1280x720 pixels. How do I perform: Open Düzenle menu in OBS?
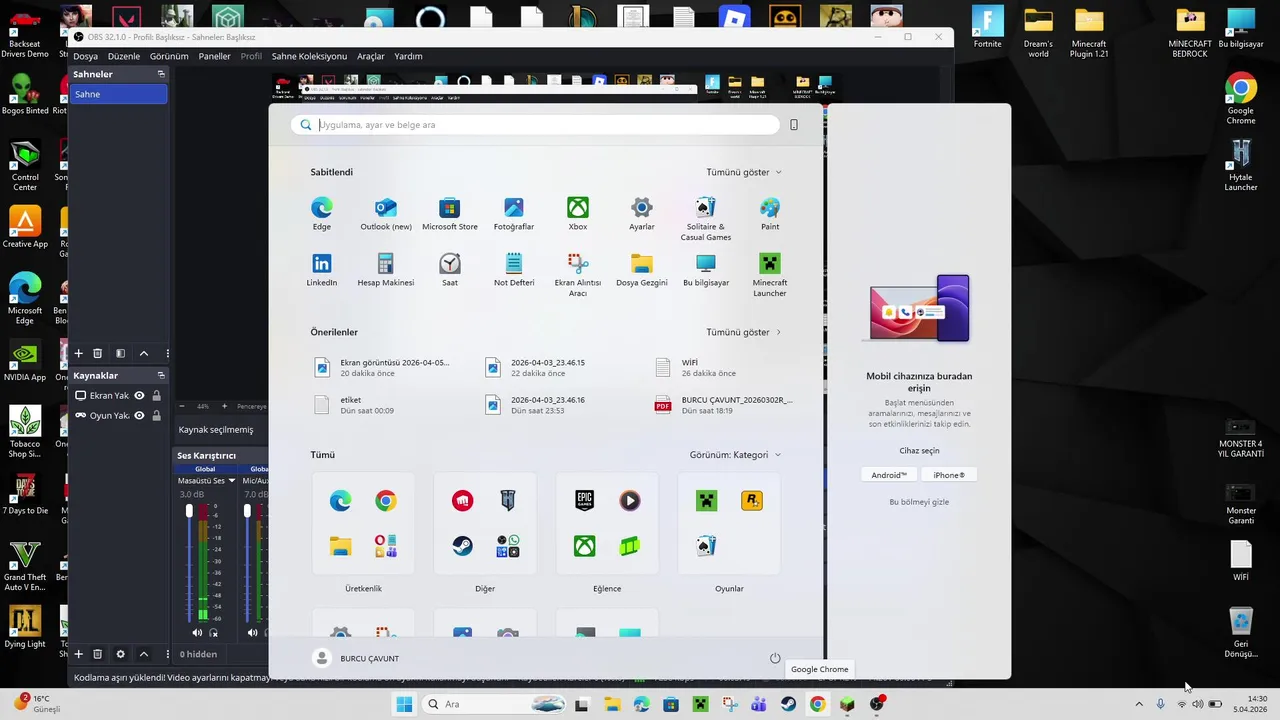coord(124,56)
